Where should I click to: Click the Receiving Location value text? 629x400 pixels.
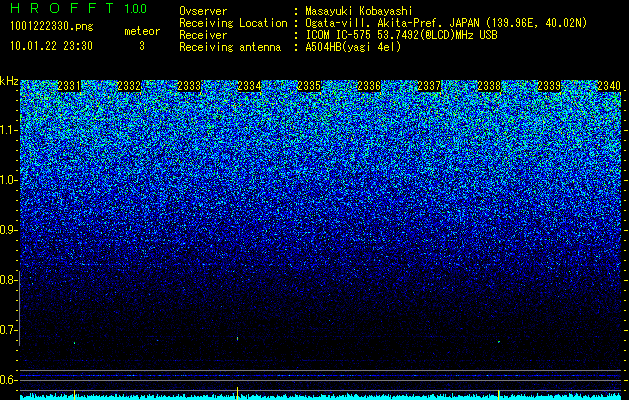(x=446, y=23)
